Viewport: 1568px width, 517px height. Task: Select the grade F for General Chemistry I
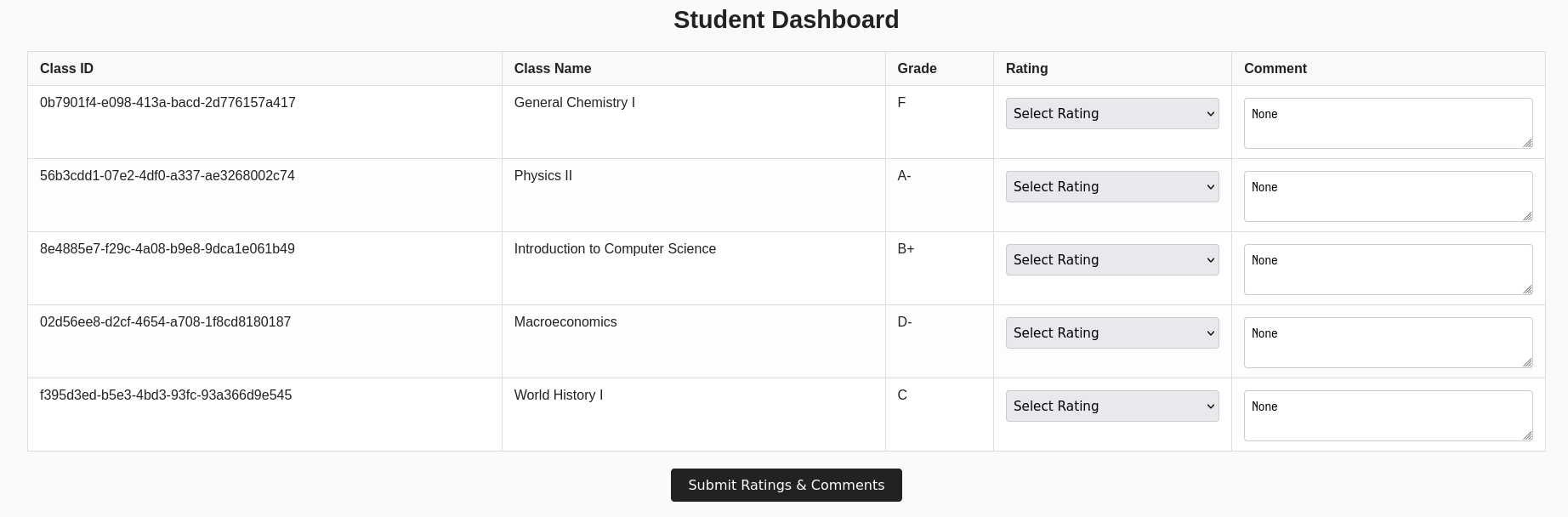tap(901, 102)
